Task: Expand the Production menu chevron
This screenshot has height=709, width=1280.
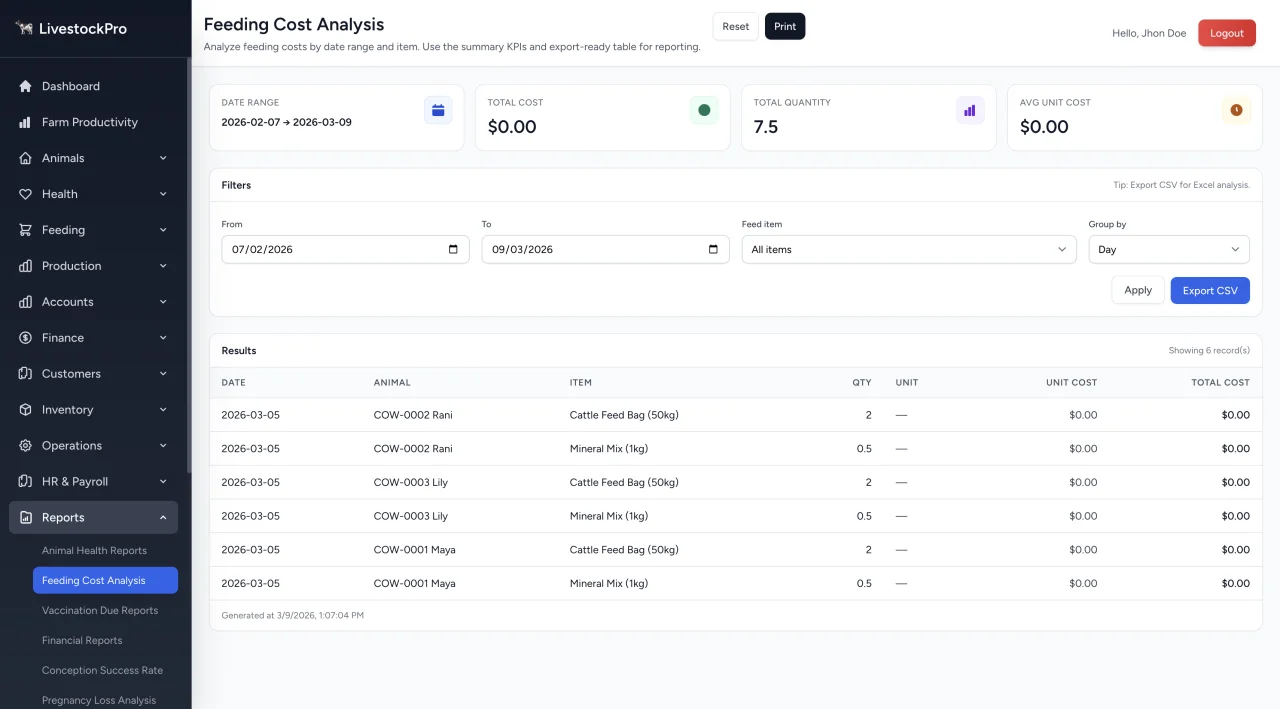Action: point(163,266)
